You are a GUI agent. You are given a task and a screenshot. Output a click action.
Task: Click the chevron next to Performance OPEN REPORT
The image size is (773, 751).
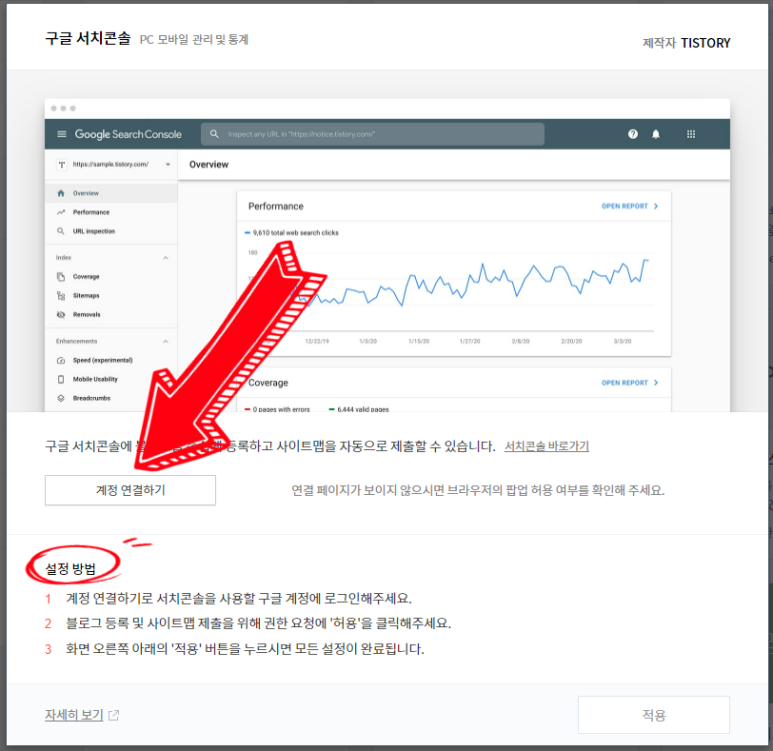pos(656,206)
